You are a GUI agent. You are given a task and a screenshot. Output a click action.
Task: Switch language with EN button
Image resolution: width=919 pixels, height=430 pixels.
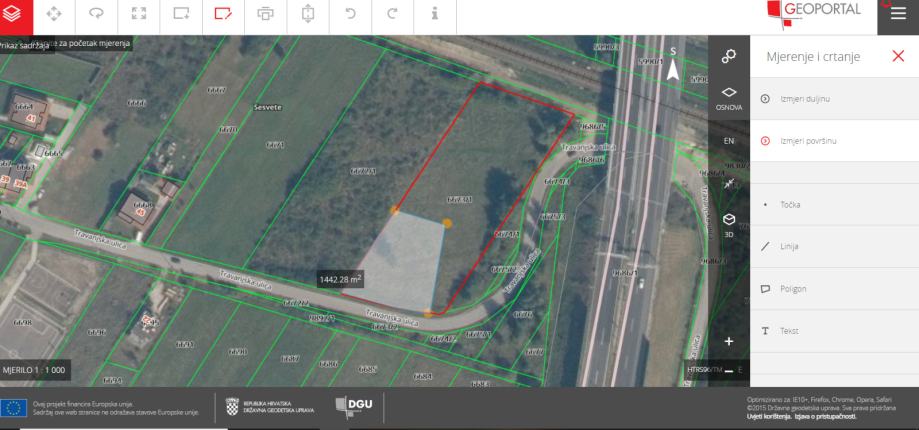tap(729, 141)
